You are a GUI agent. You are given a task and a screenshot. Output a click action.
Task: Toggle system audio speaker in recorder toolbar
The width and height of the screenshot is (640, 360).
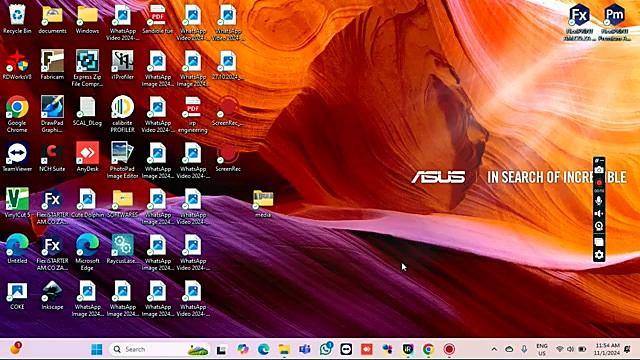(599, 213)
